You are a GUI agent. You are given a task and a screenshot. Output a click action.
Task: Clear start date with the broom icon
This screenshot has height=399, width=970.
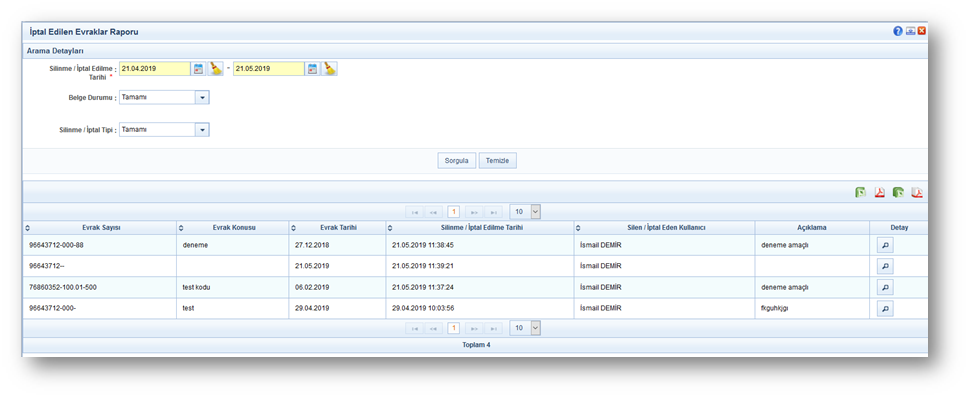click(215, 69)
